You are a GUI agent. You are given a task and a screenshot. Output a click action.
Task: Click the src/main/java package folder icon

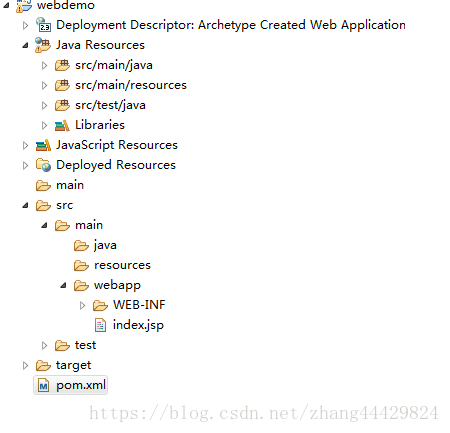point(62,65)
